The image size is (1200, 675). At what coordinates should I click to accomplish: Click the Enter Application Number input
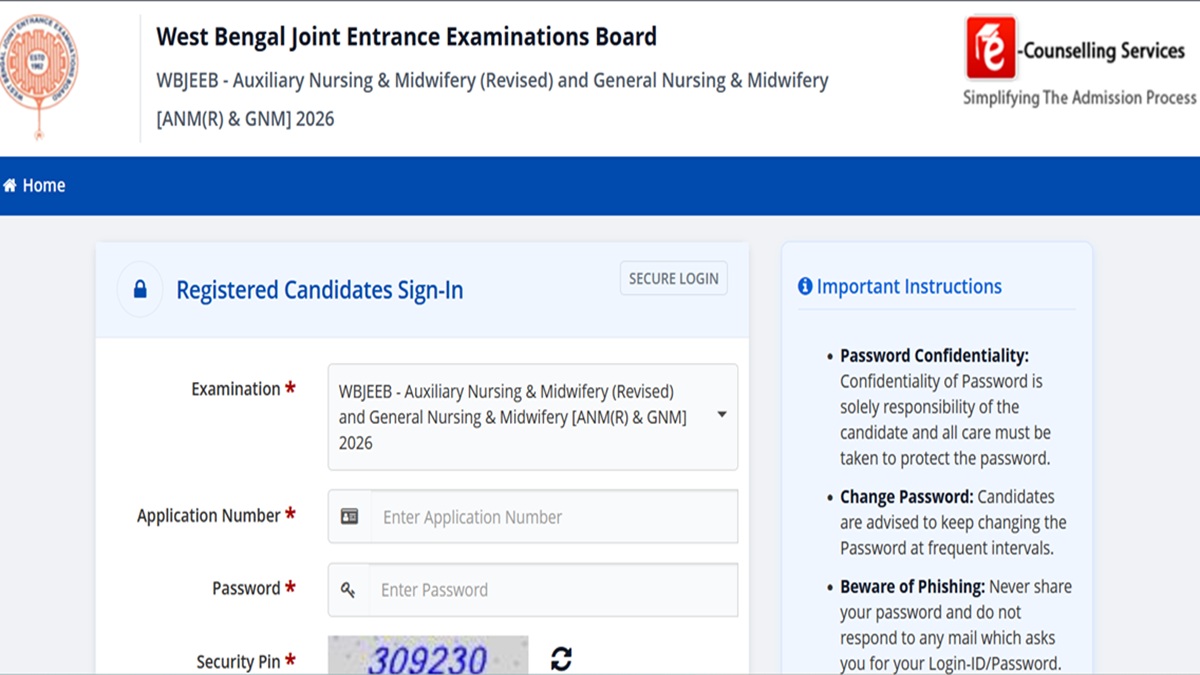(x=553, y=517)
